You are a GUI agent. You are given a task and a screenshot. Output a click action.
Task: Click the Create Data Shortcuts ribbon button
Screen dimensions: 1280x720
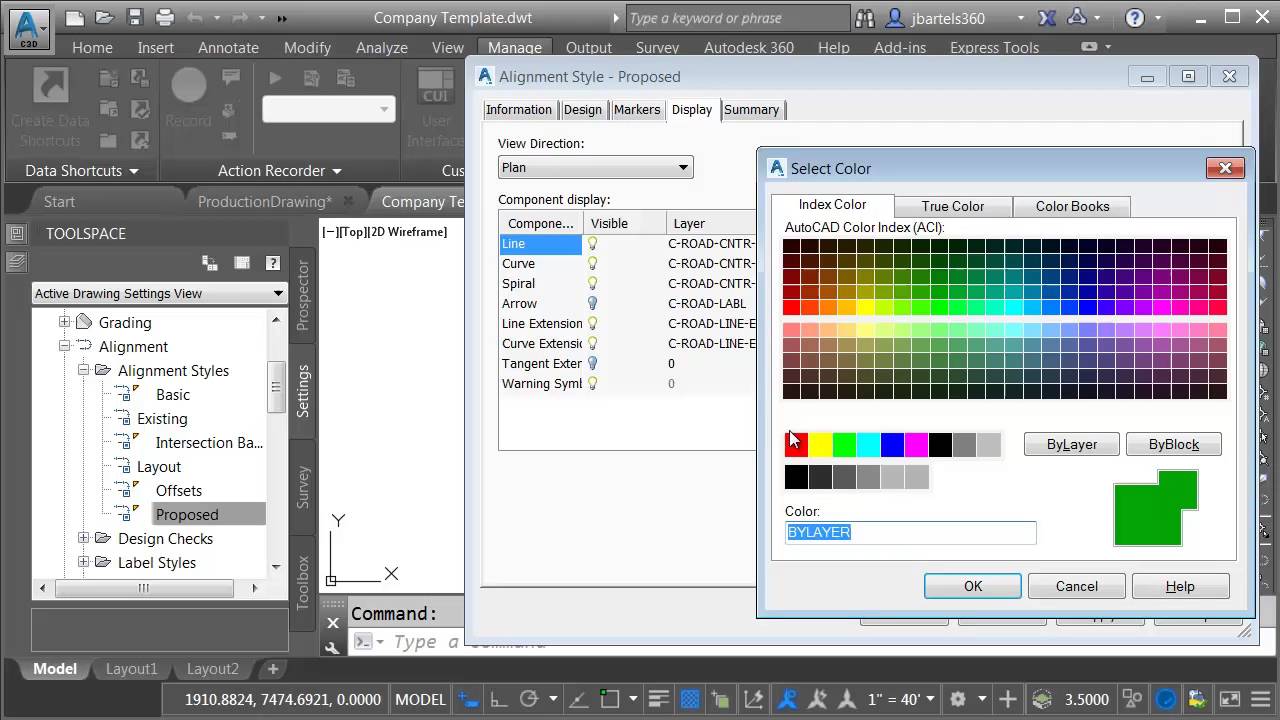[51, 109]
